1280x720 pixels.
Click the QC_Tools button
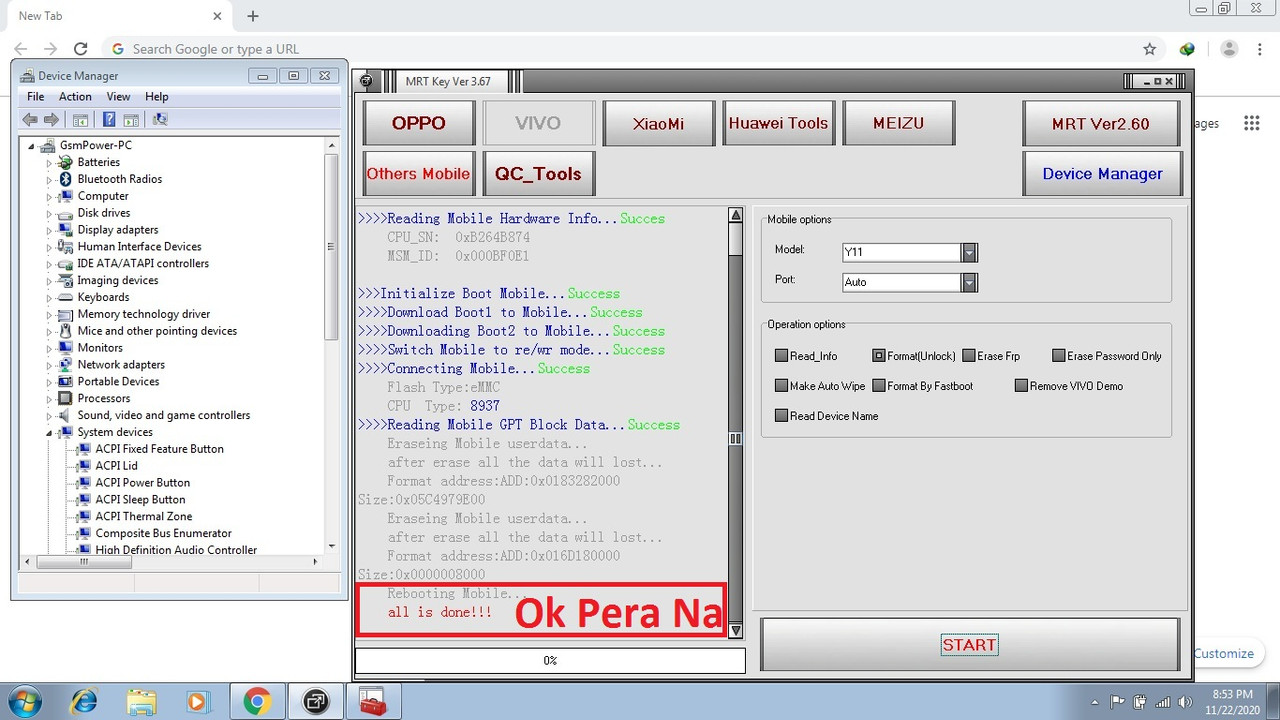pyautogui.click(x=538, y=174)
